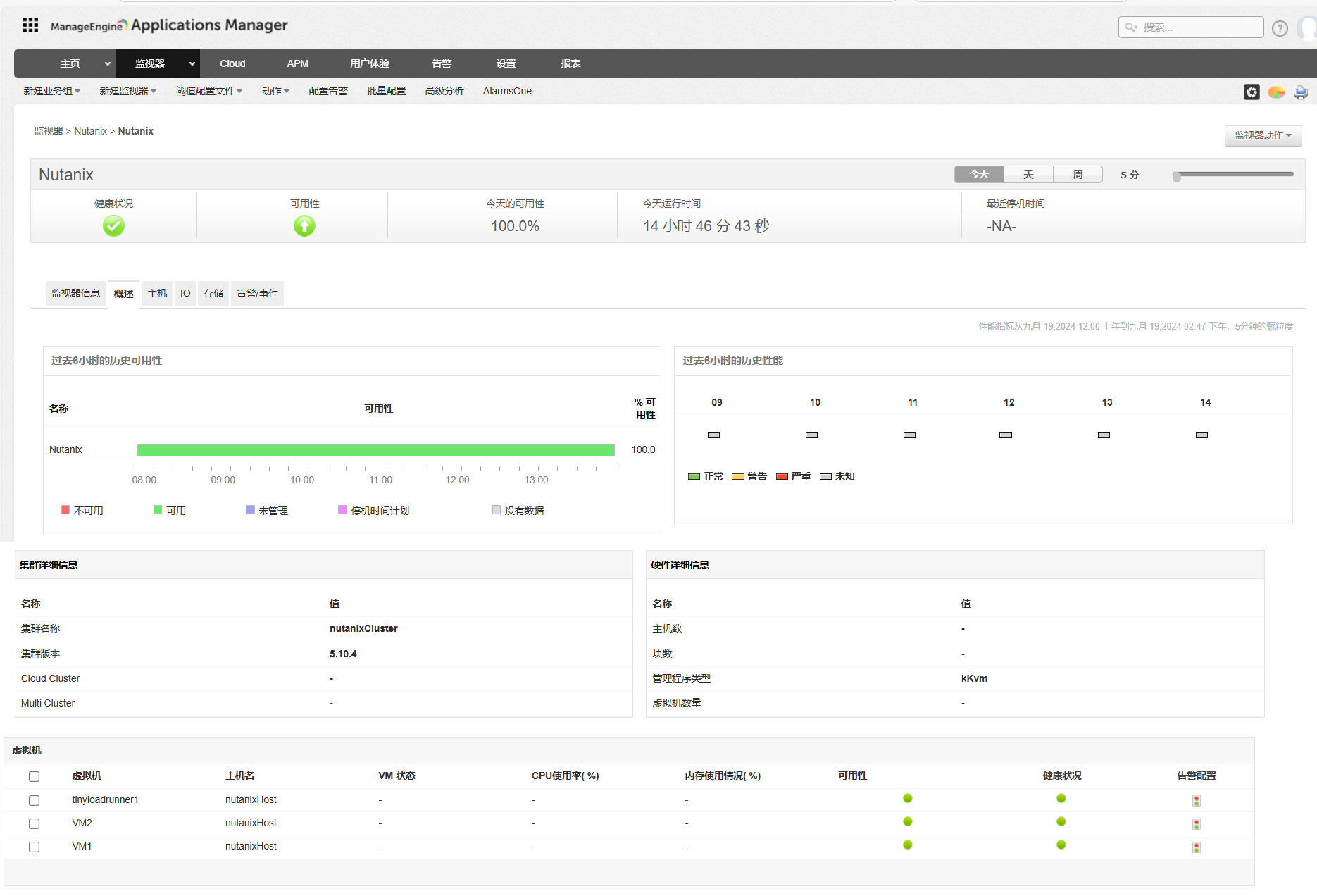Click availability green dot for VM1
This screenshot has width=1317, height=896.
pos(908,845)
